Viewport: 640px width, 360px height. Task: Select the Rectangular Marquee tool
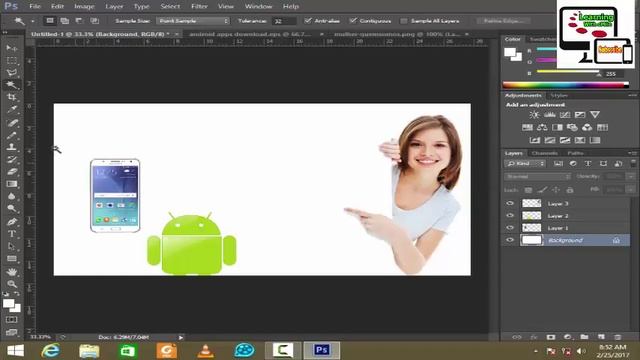coord(11,60)
